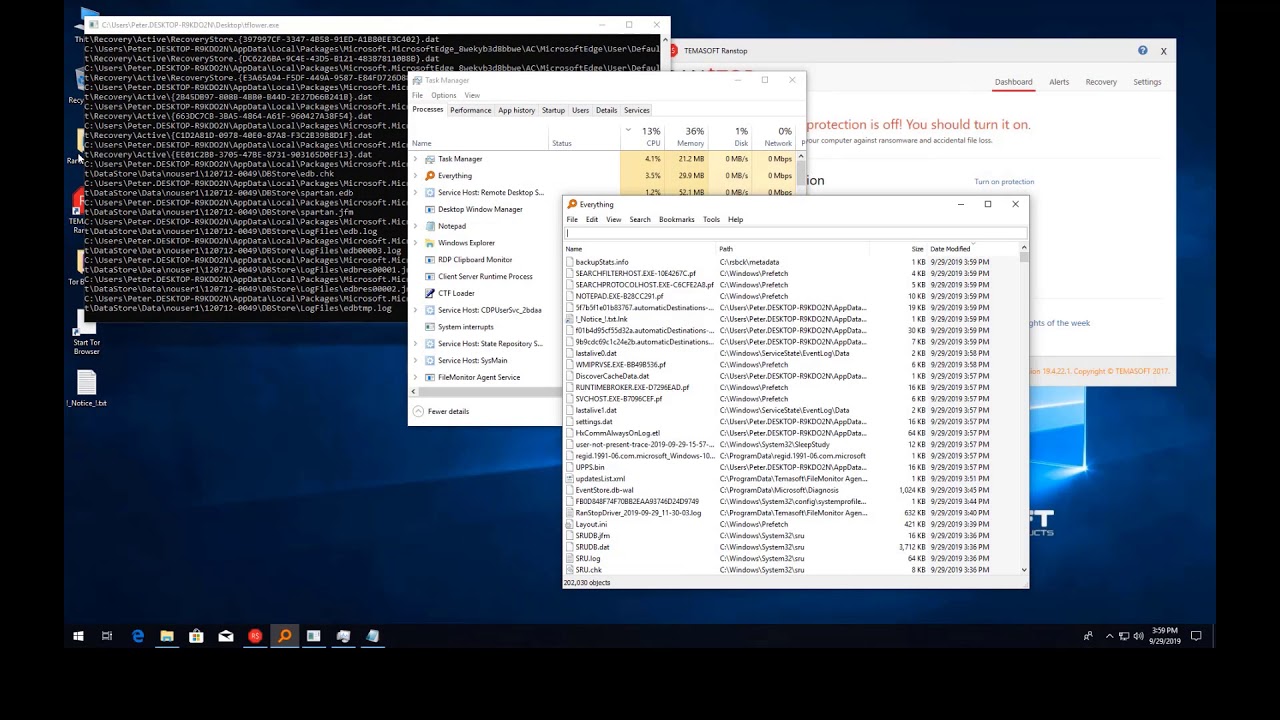Click the Everything process magnifier icon in Task Manager
The height and width of the screenshot is (720, 1280).
click(430, 176)
